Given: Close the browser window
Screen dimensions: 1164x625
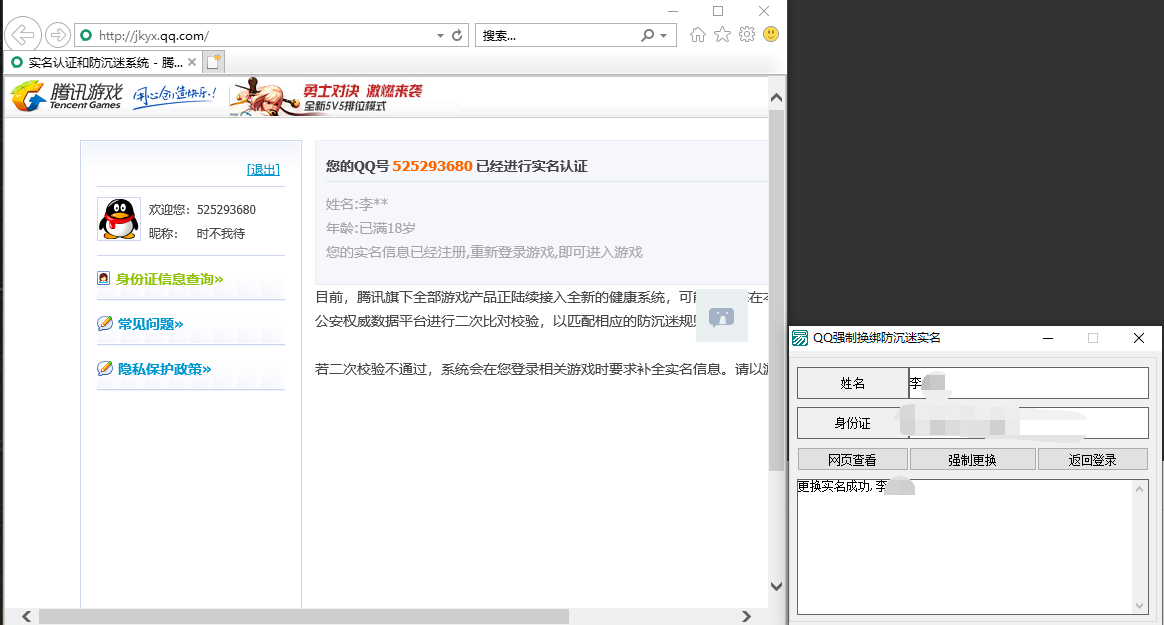Looking at the screenshot, I should point(764,11).
